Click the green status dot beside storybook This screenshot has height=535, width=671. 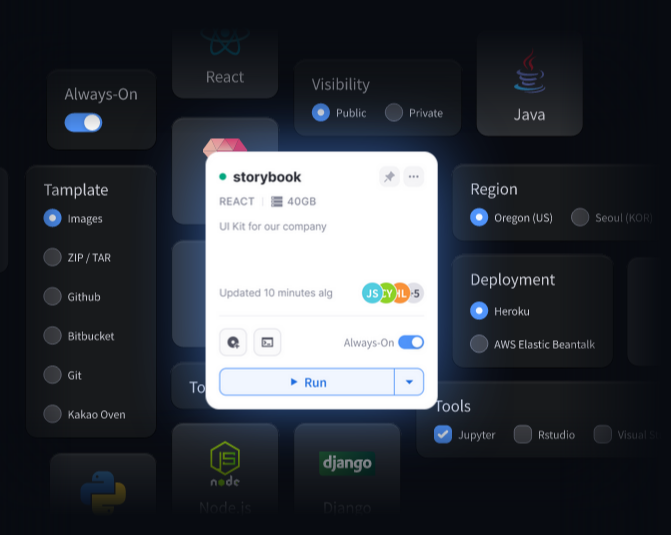[x=223, y=177]
